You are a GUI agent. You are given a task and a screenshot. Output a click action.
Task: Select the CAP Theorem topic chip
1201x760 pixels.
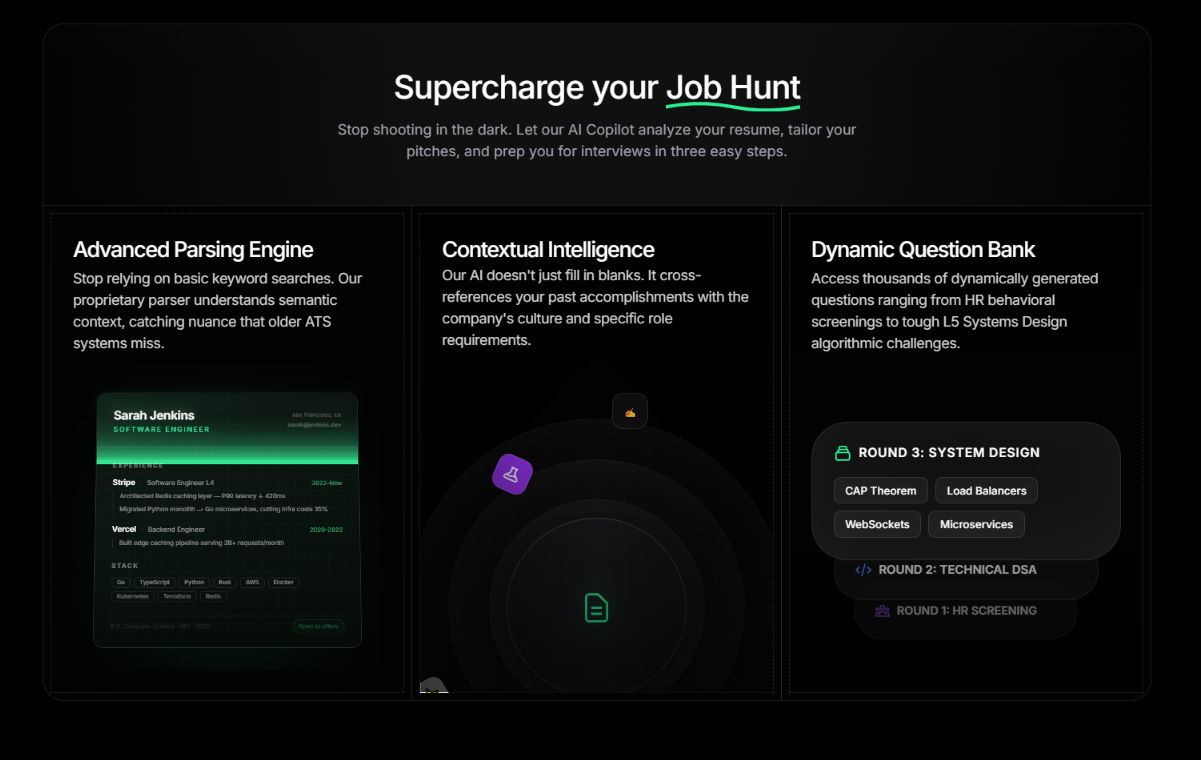pyautogui.click(x=880, y=490)
